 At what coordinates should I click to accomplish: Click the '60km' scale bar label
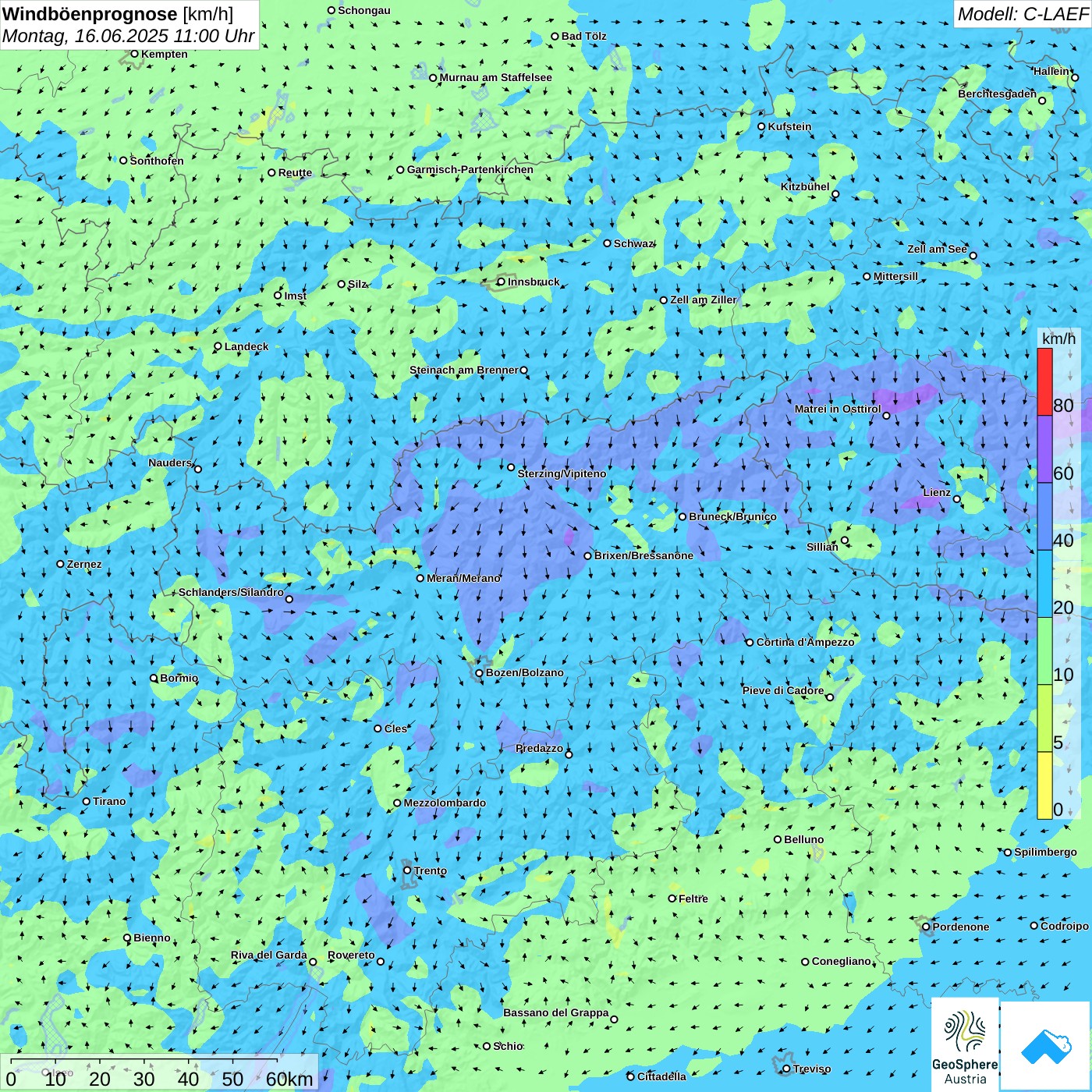click(289, 1080)
